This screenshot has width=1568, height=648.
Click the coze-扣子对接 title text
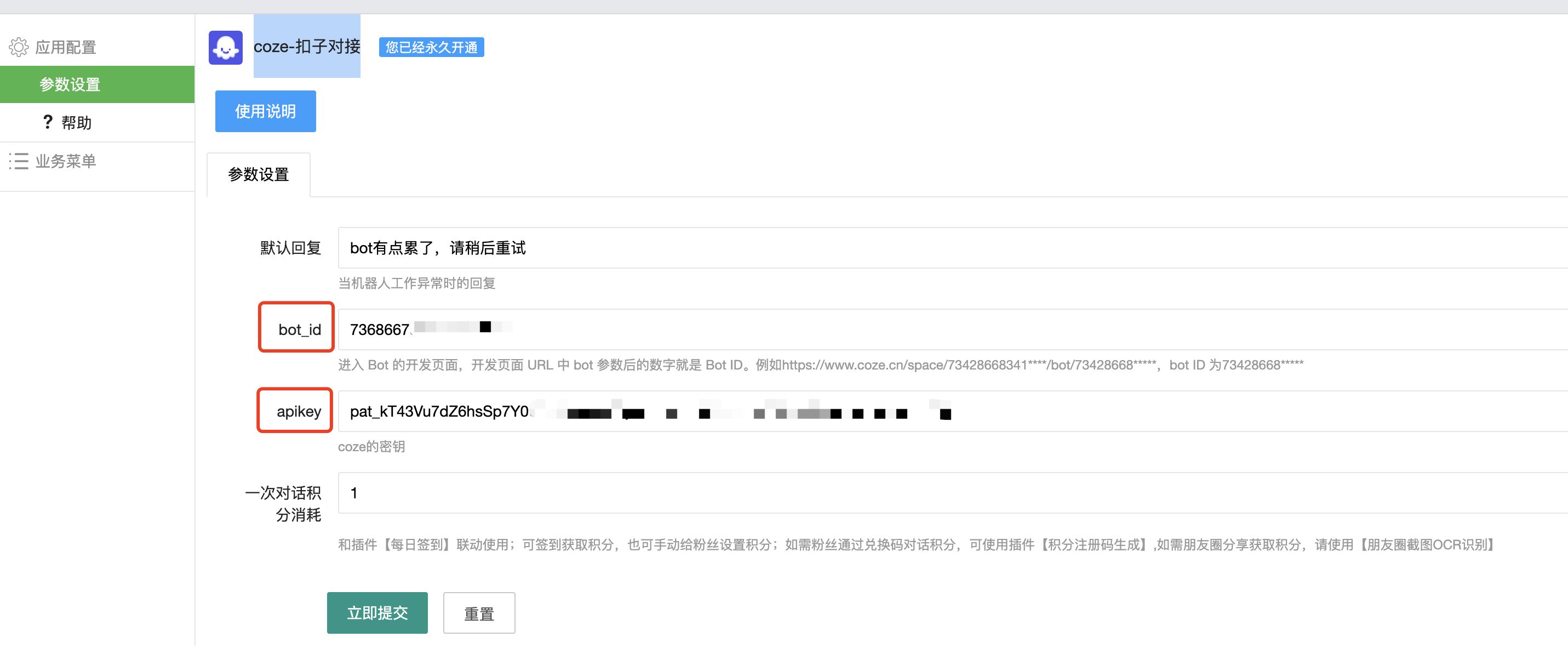pyautogui.click(x=307, y=46)
